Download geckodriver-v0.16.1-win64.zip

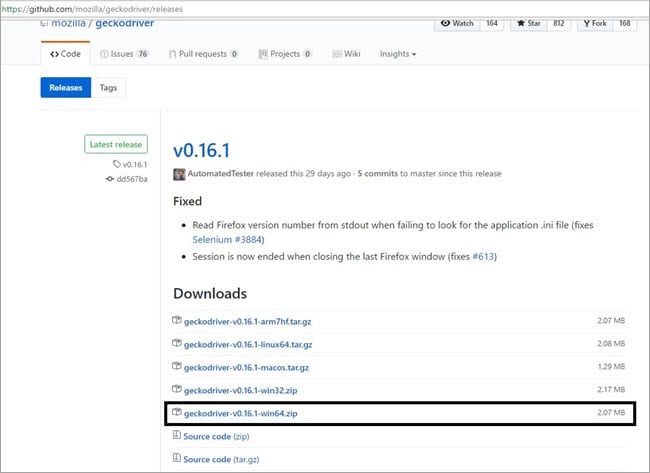tap(240, 414)
